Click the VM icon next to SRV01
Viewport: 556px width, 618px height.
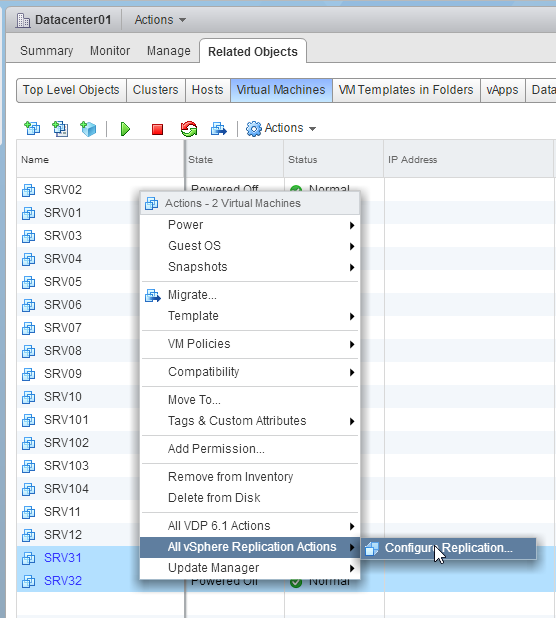pos(28,213)
